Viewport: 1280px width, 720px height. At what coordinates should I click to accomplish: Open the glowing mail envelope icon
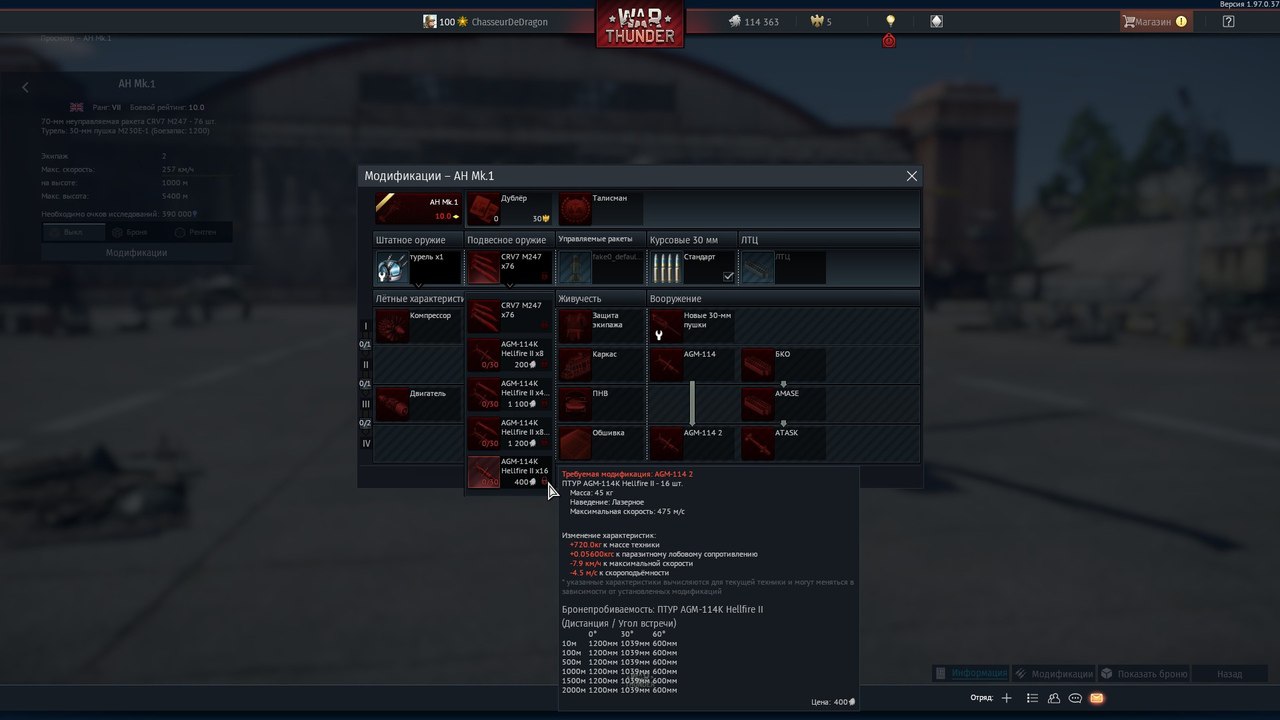pos(1097,698)
